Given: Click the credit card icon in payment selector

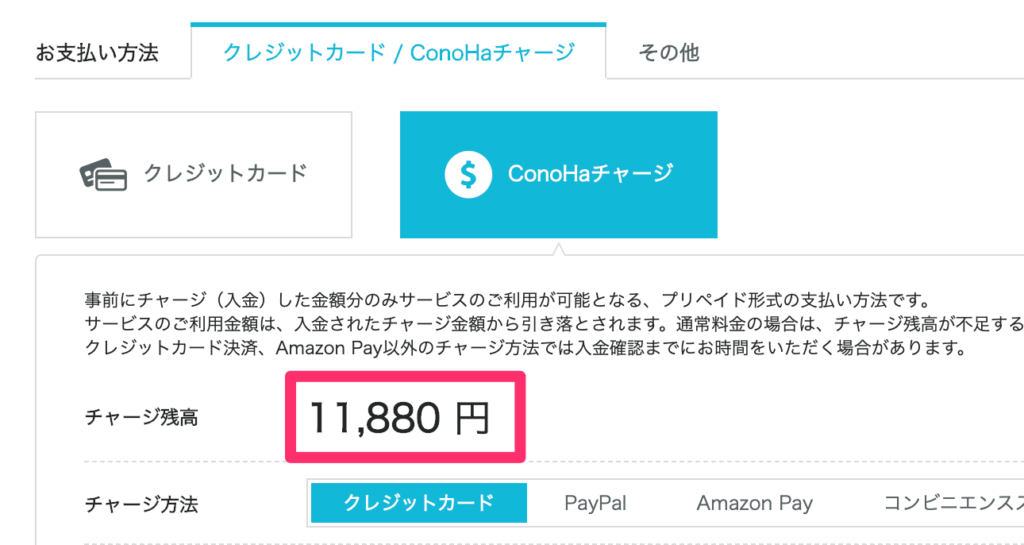Looking at the screenshot, I should [103, 176].
